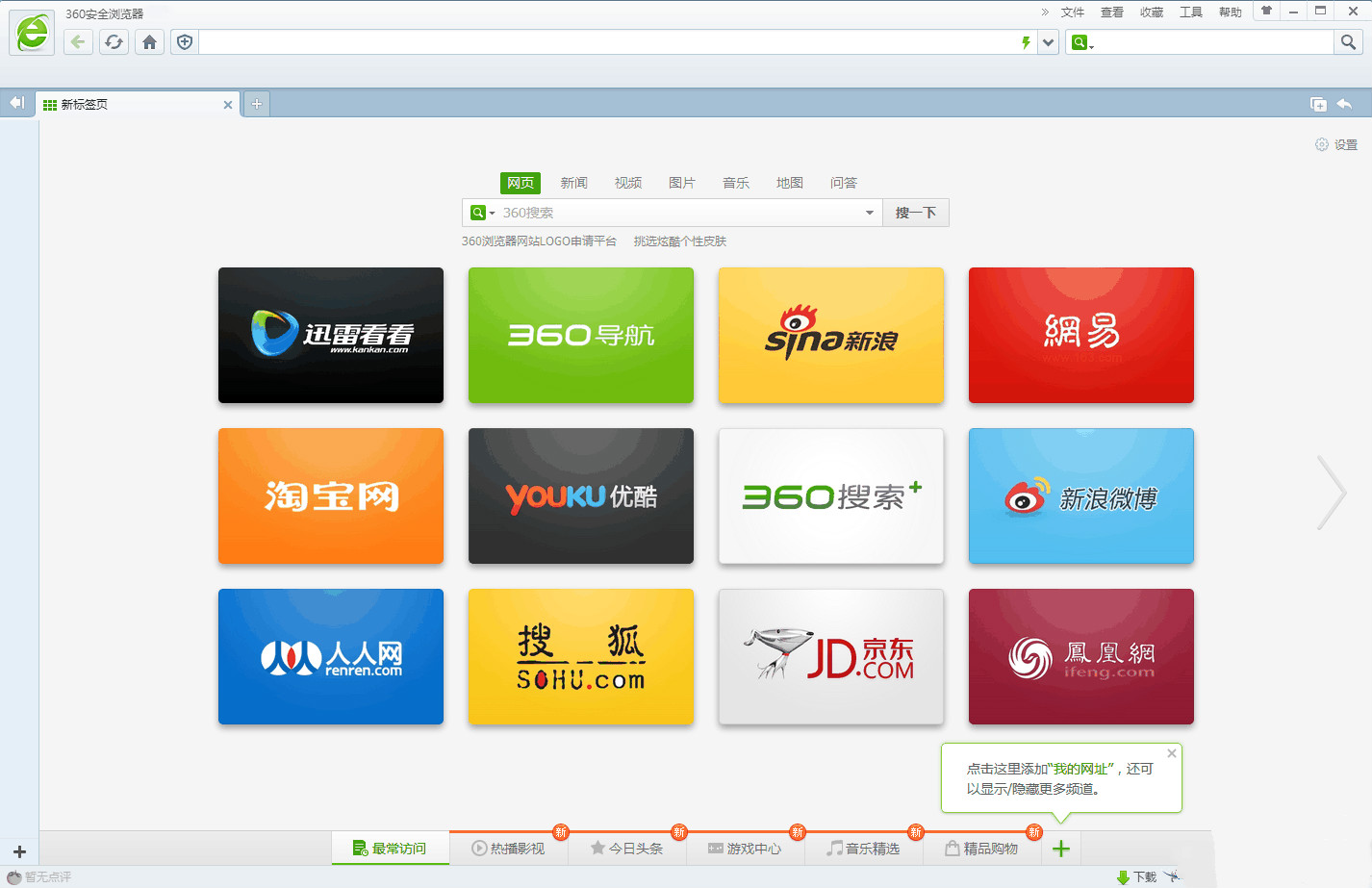Open the 360搜索+ tile
The width and height of the screenshot is (1372, 888).
(x=831, y=495)
